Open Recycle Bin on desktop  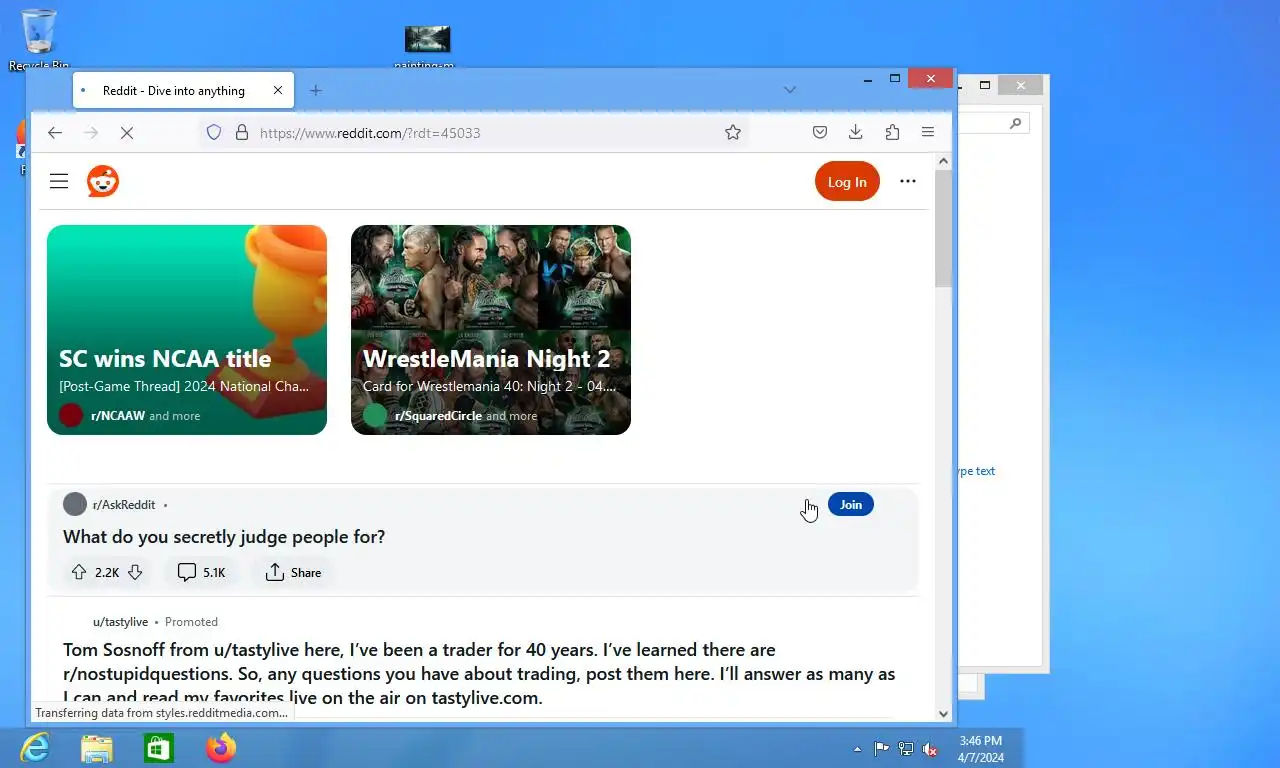pyautogui.click(x=39, y=38)
